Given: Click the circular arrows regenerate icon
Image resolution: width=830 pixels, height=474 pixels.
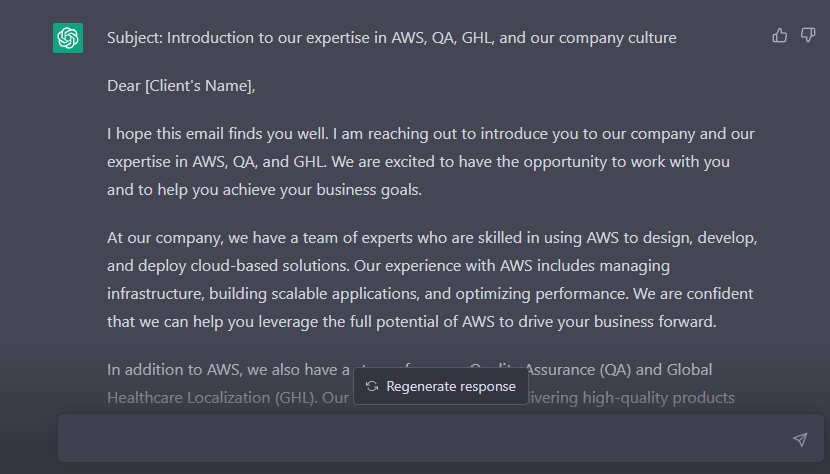Looking at the screenshot, I should [x=372, y=386].
